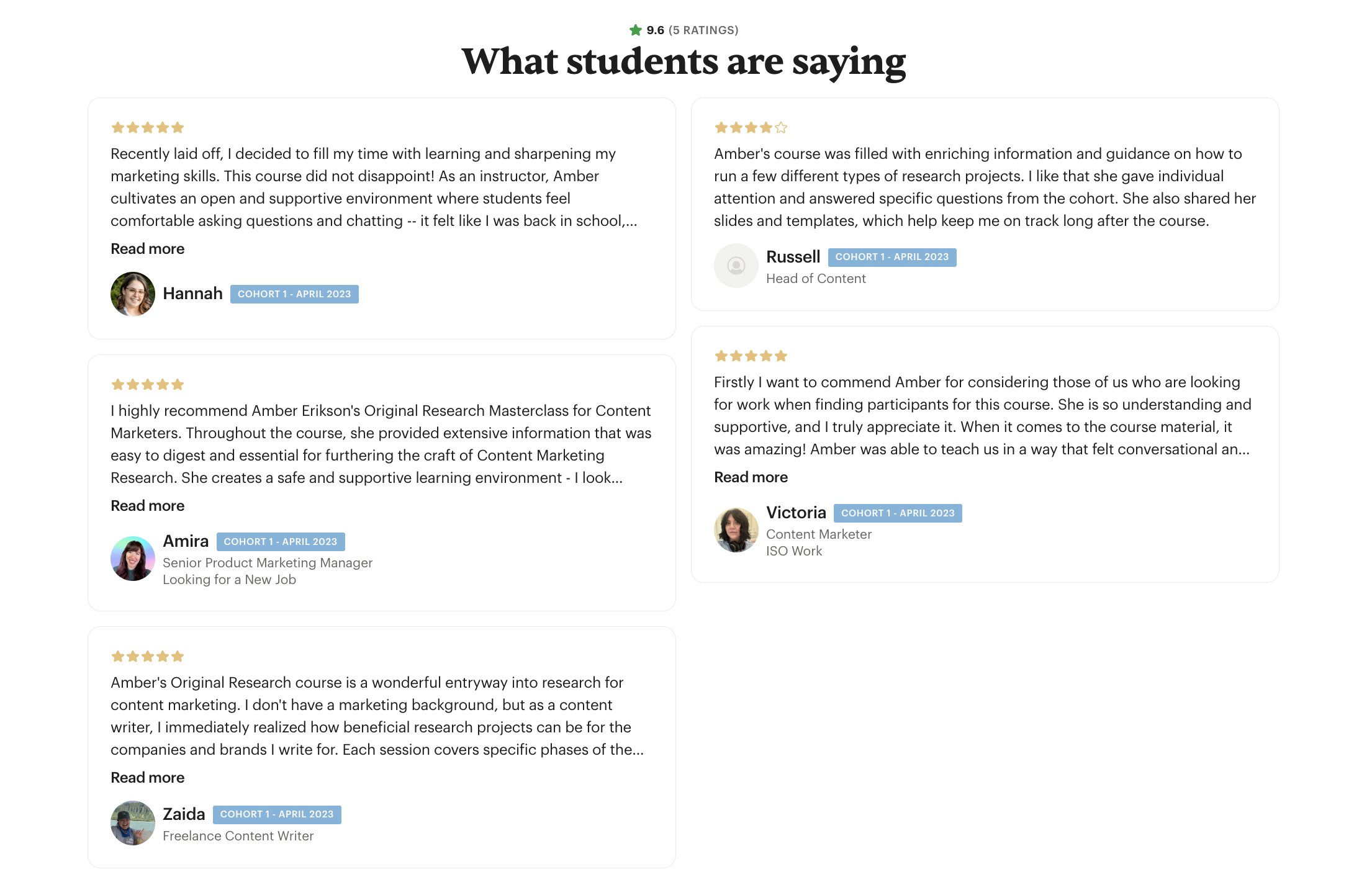
Task: Click the four-star rating on Russell's review
Action: tap(751, 128)
